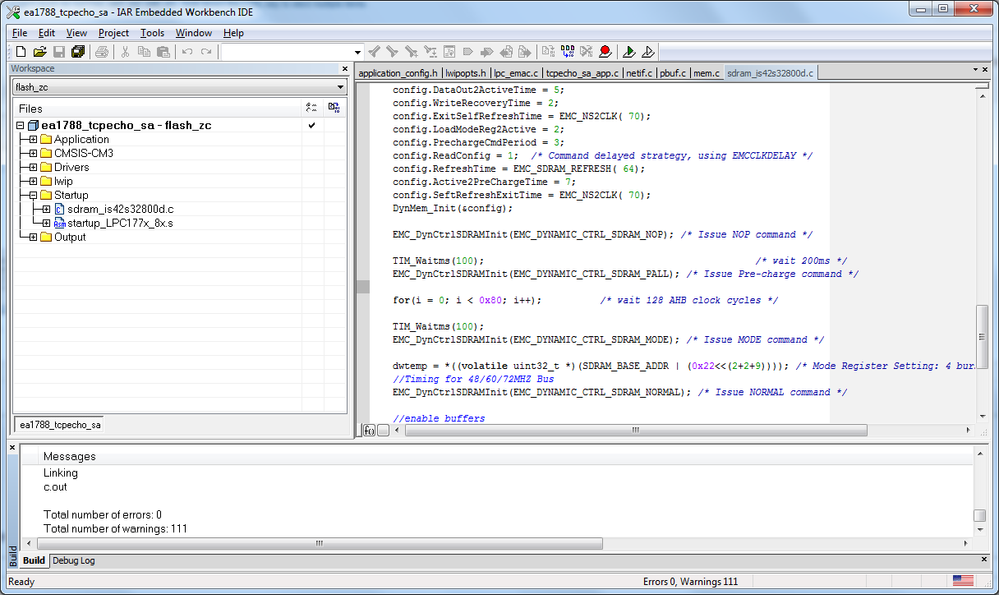This screenshot has height=595, width=999.
Task: Redo the last undone edit
Action: click(x=206, y=52)
